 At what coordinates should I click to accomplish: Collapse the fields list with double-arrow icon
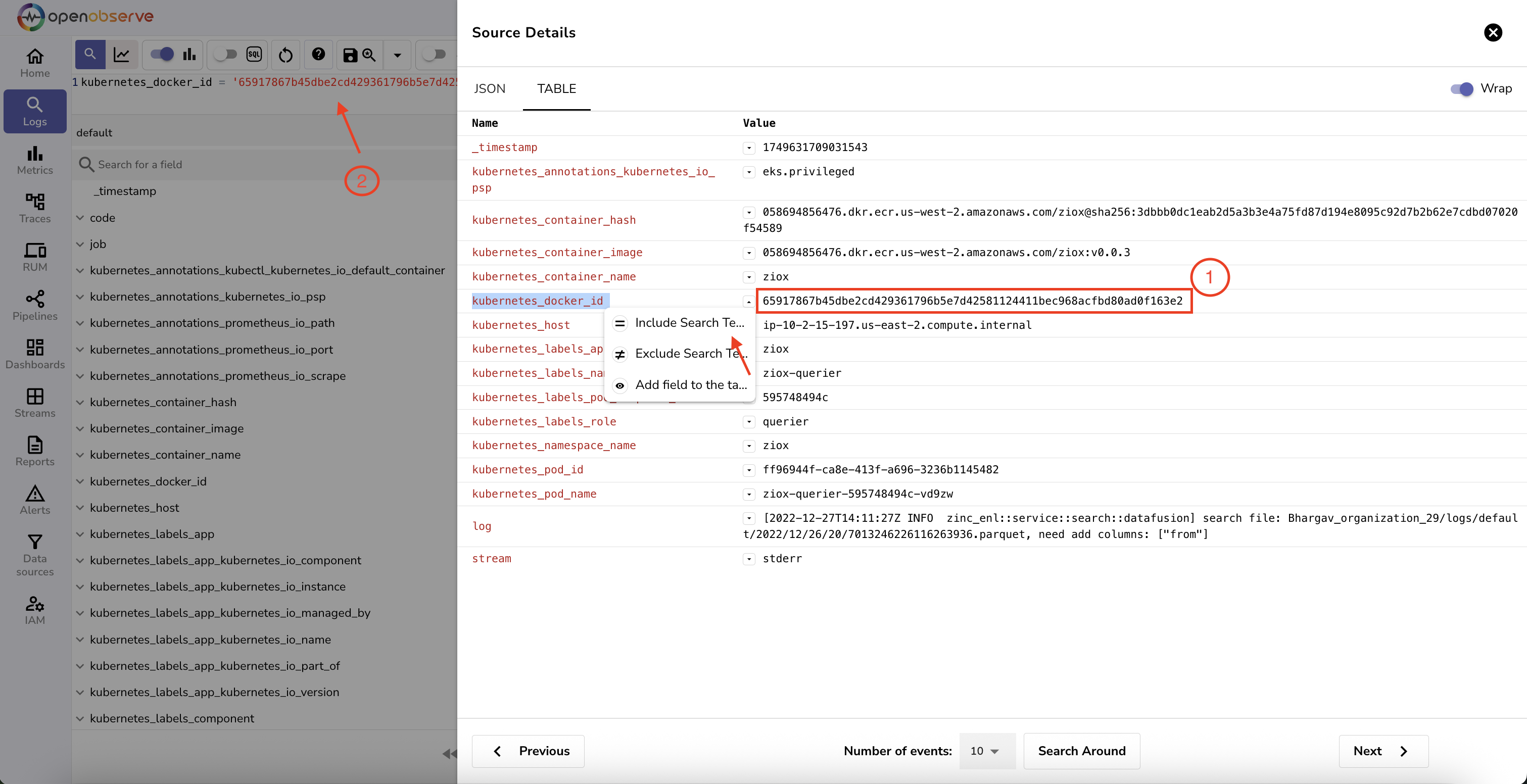[x=450, y=754]
